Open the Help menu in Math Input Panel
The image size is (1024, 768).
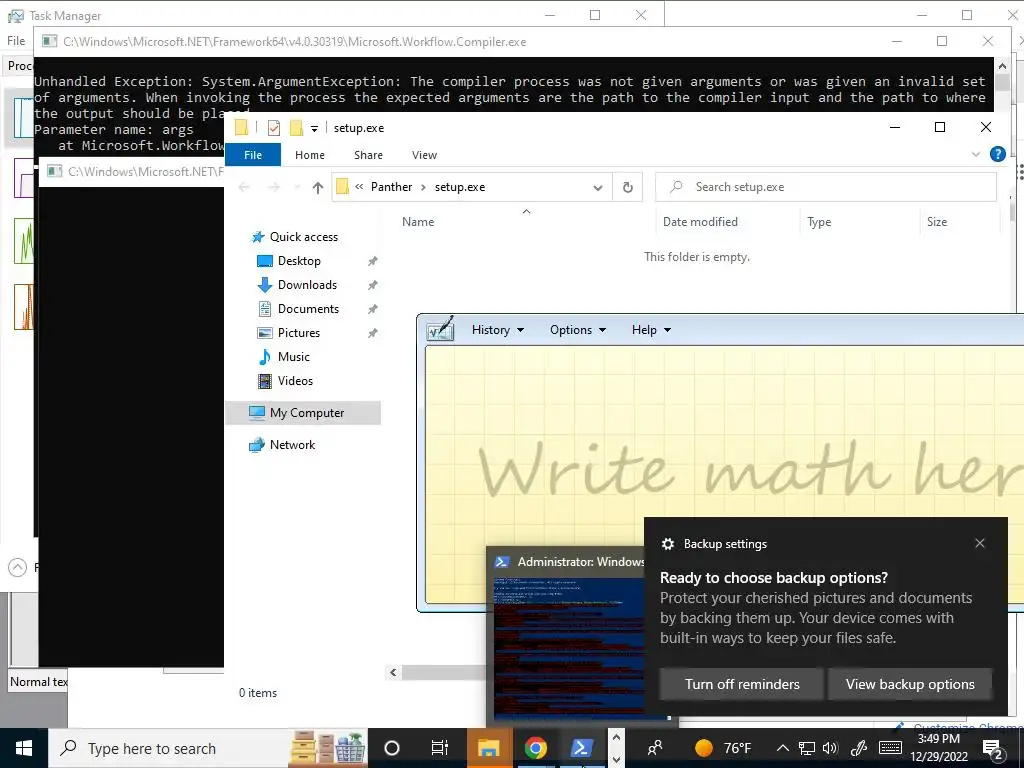(651, 330)
